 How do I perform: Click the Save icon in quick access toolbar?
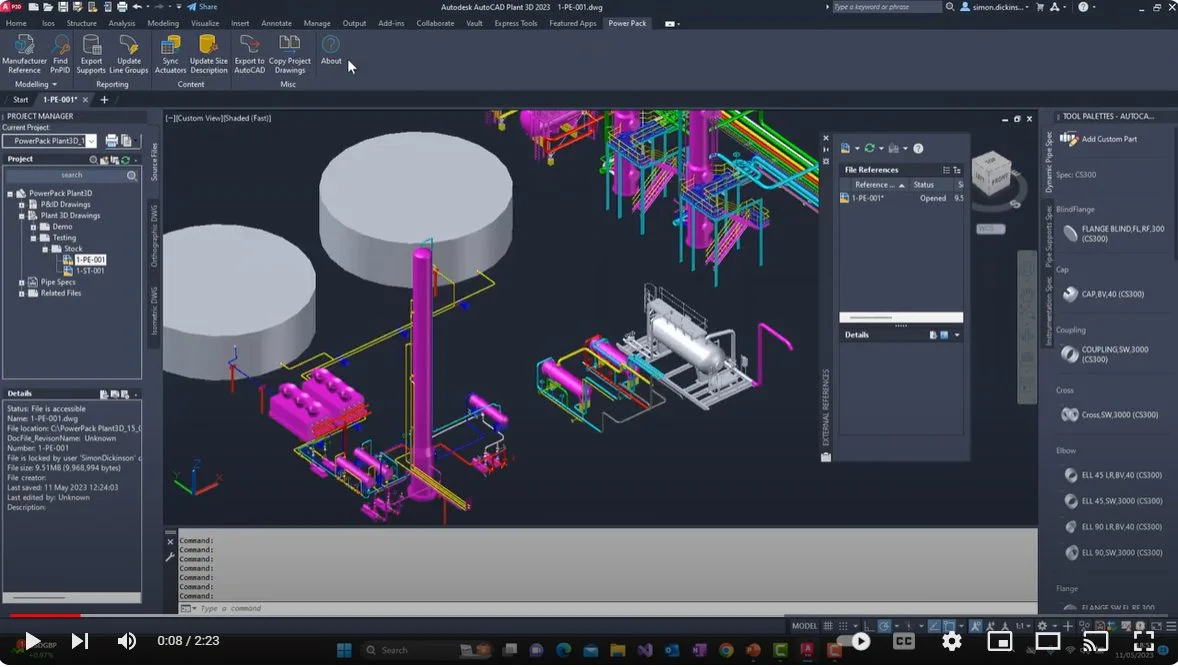click(63, 7)
